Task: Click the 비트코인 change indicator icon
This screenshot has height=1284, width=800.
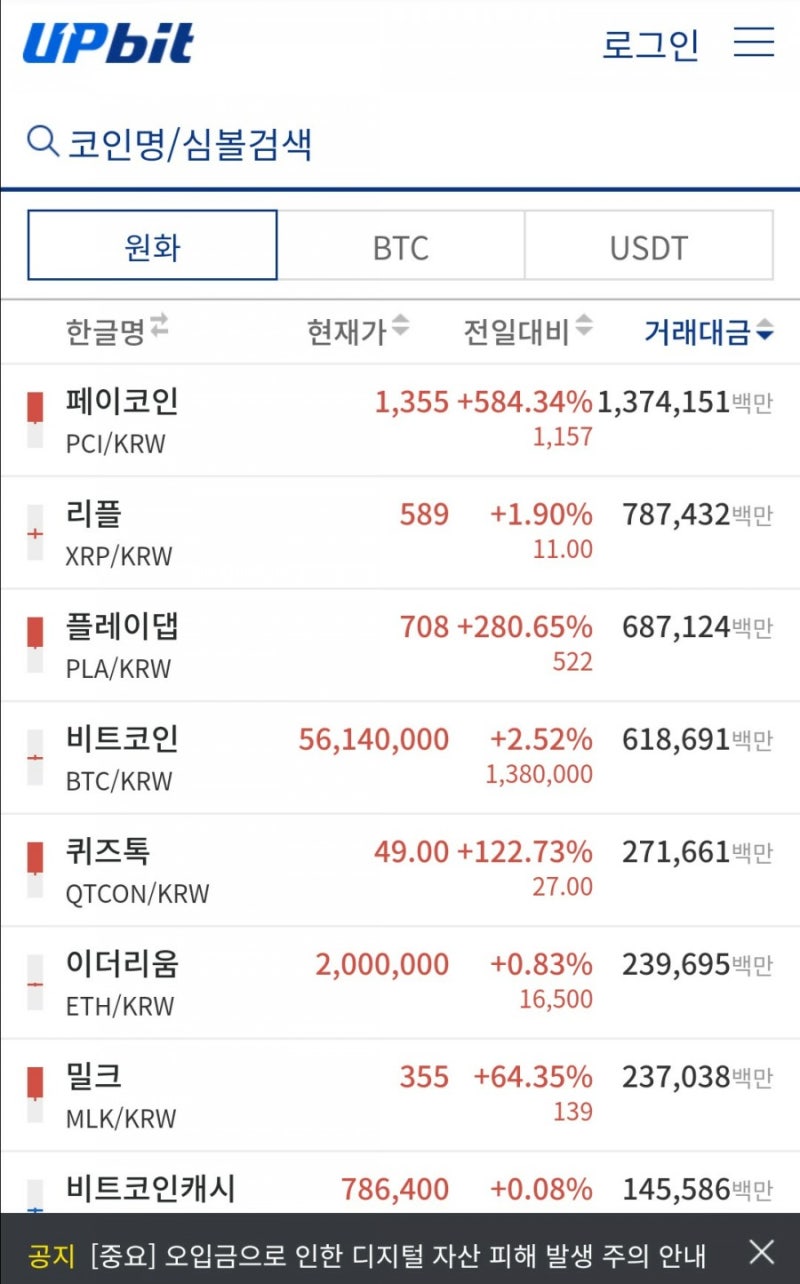Action: (x=36, y=755)
